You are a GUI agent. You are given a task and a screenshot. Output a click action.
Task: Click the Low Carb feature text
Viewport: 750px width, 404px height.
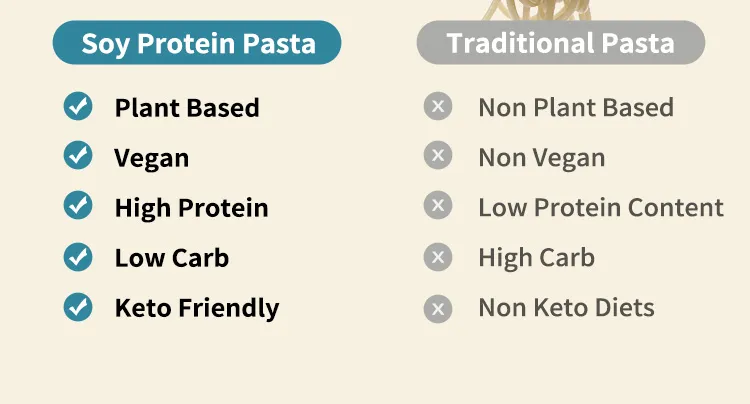click(x=172, y=258)
